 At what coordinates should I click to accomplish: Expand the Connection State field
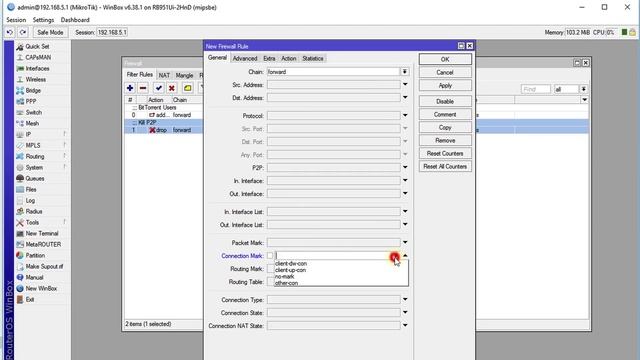[405, 313]
